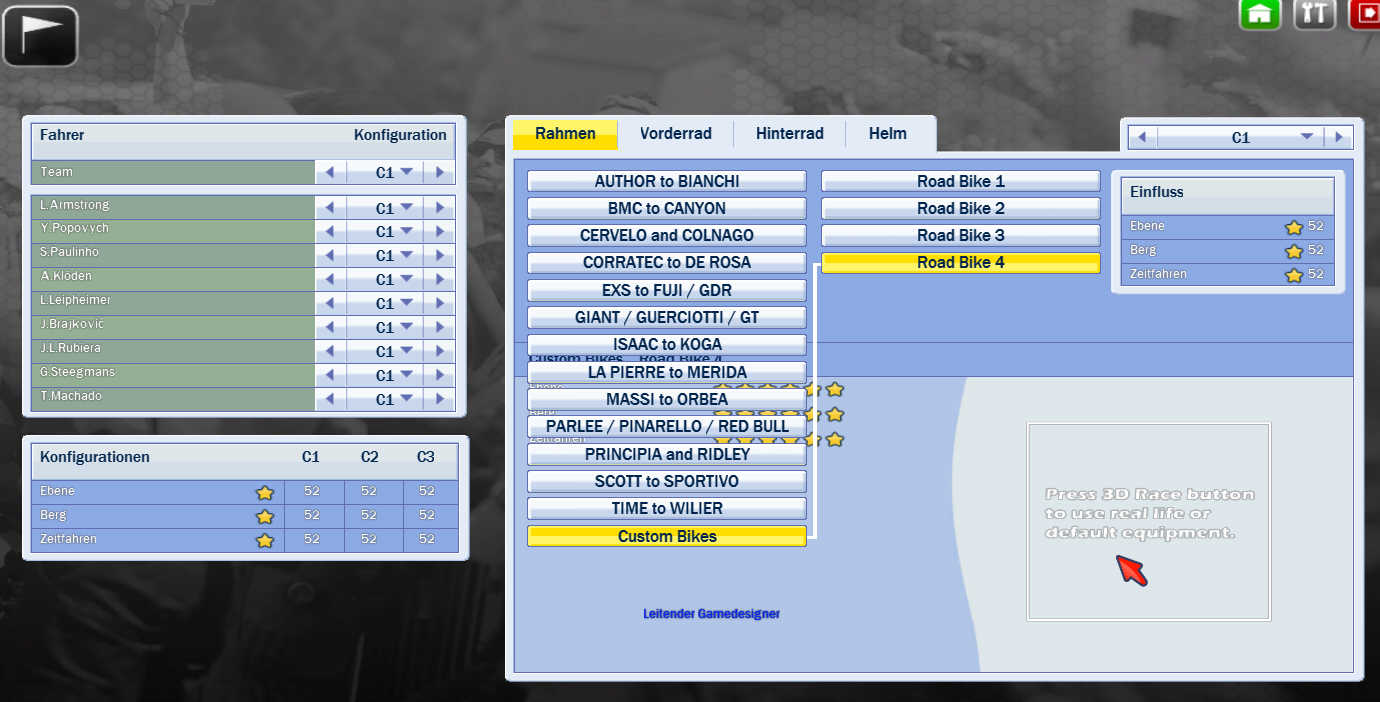Screen dimensions: 1380x702
Task: Click the white flag icon button
Action: tap(40, 36)
